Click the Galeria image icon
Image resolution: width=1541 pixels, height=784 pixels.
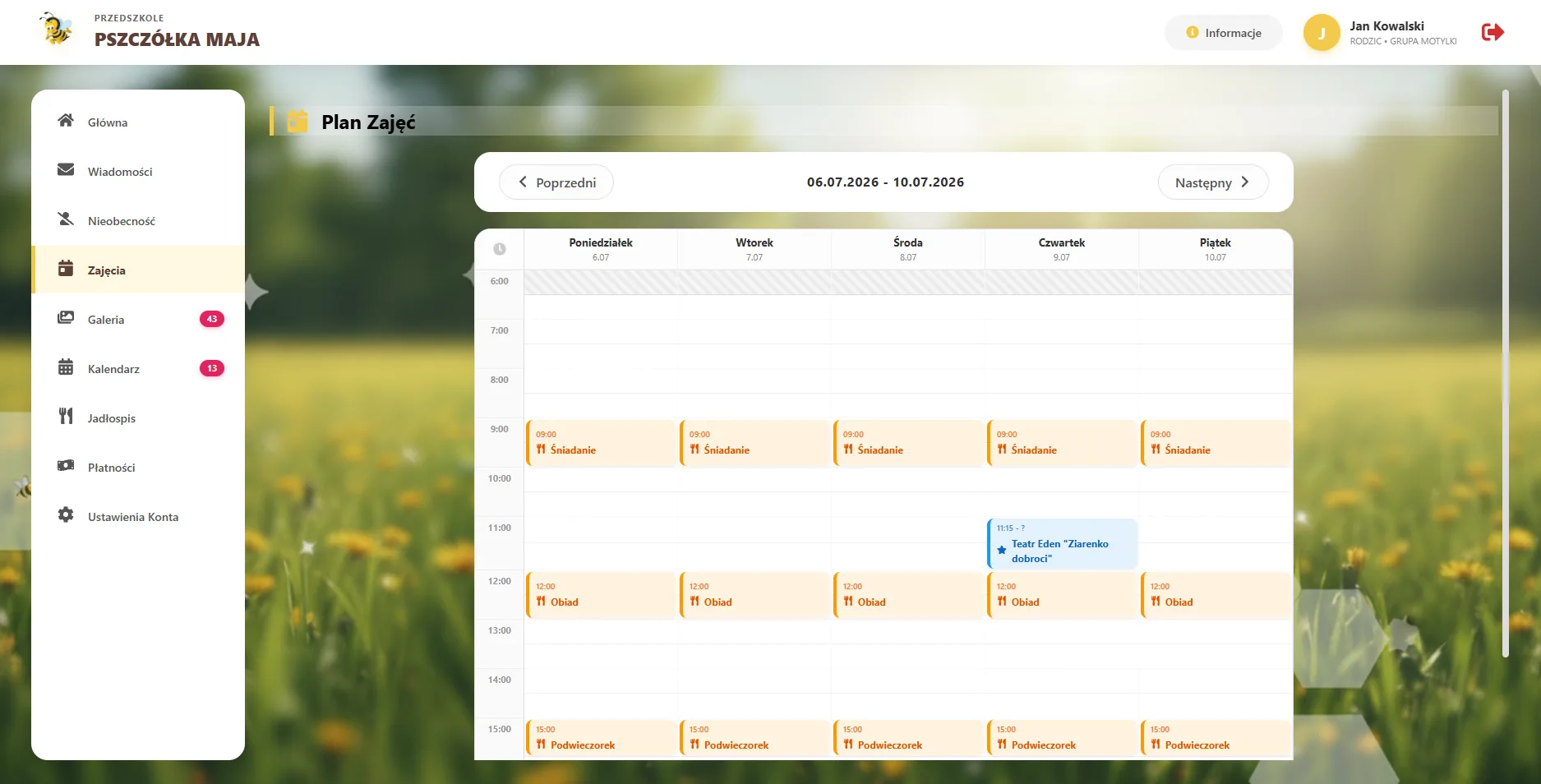tap(66, 318)
